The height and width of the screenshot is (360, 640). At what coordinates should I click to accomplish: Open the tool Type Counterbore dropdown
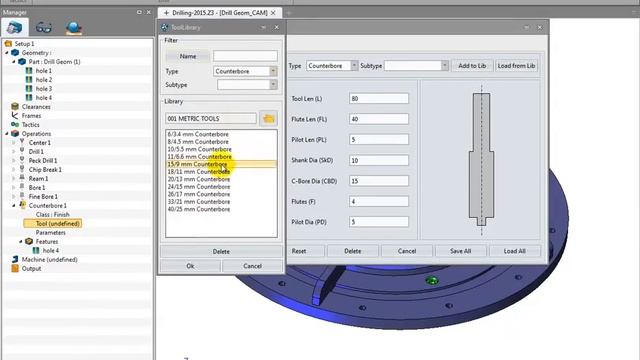(354, 65)
